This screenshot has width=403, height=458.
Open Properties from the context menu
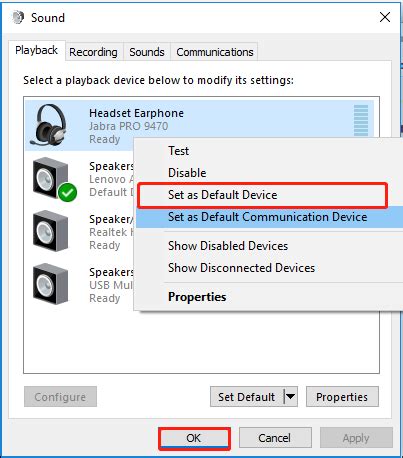click(x=197, y=297)
